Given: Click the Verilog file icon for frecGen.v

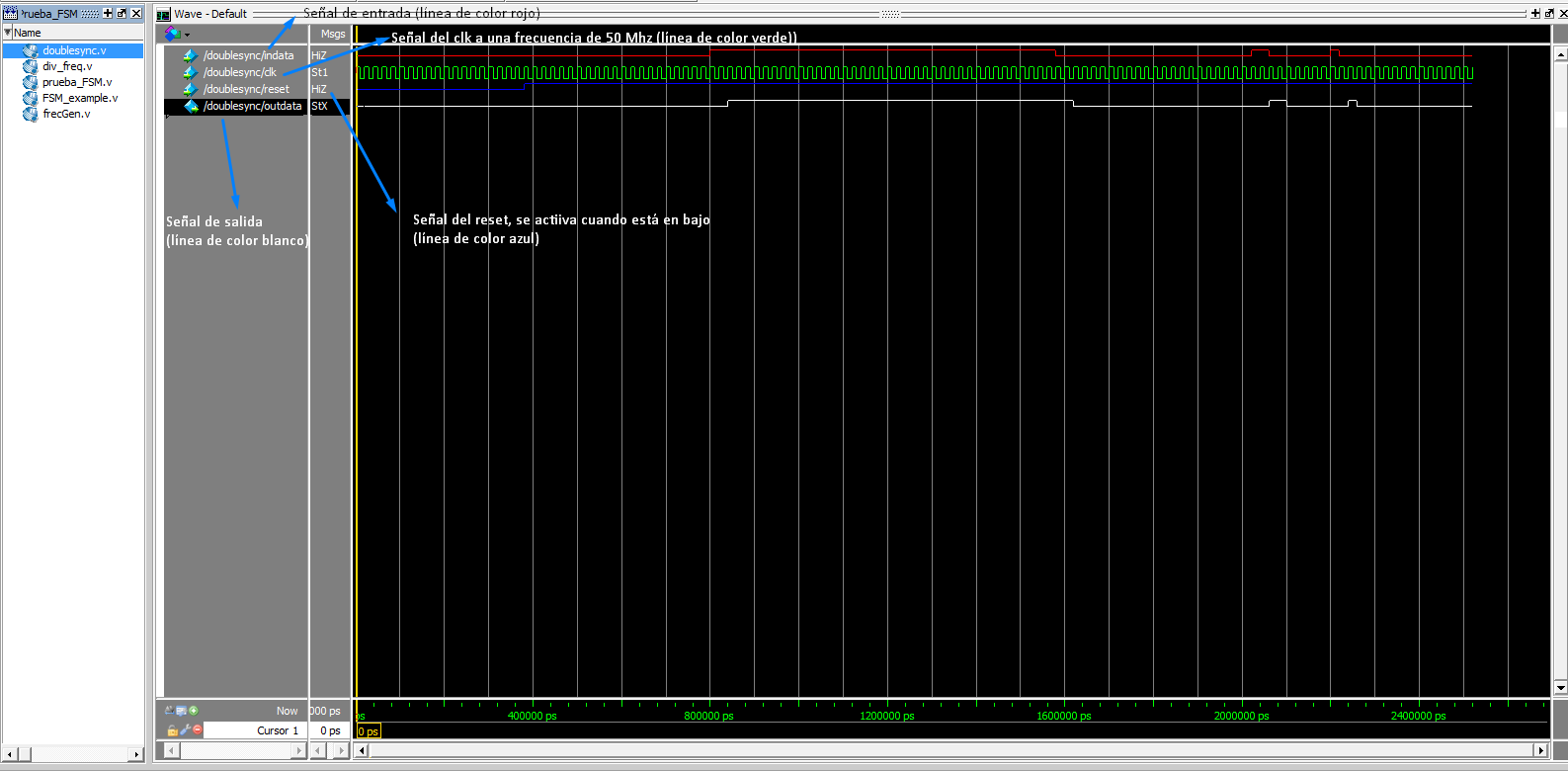Looking at the screenshot, I should 31,114.
